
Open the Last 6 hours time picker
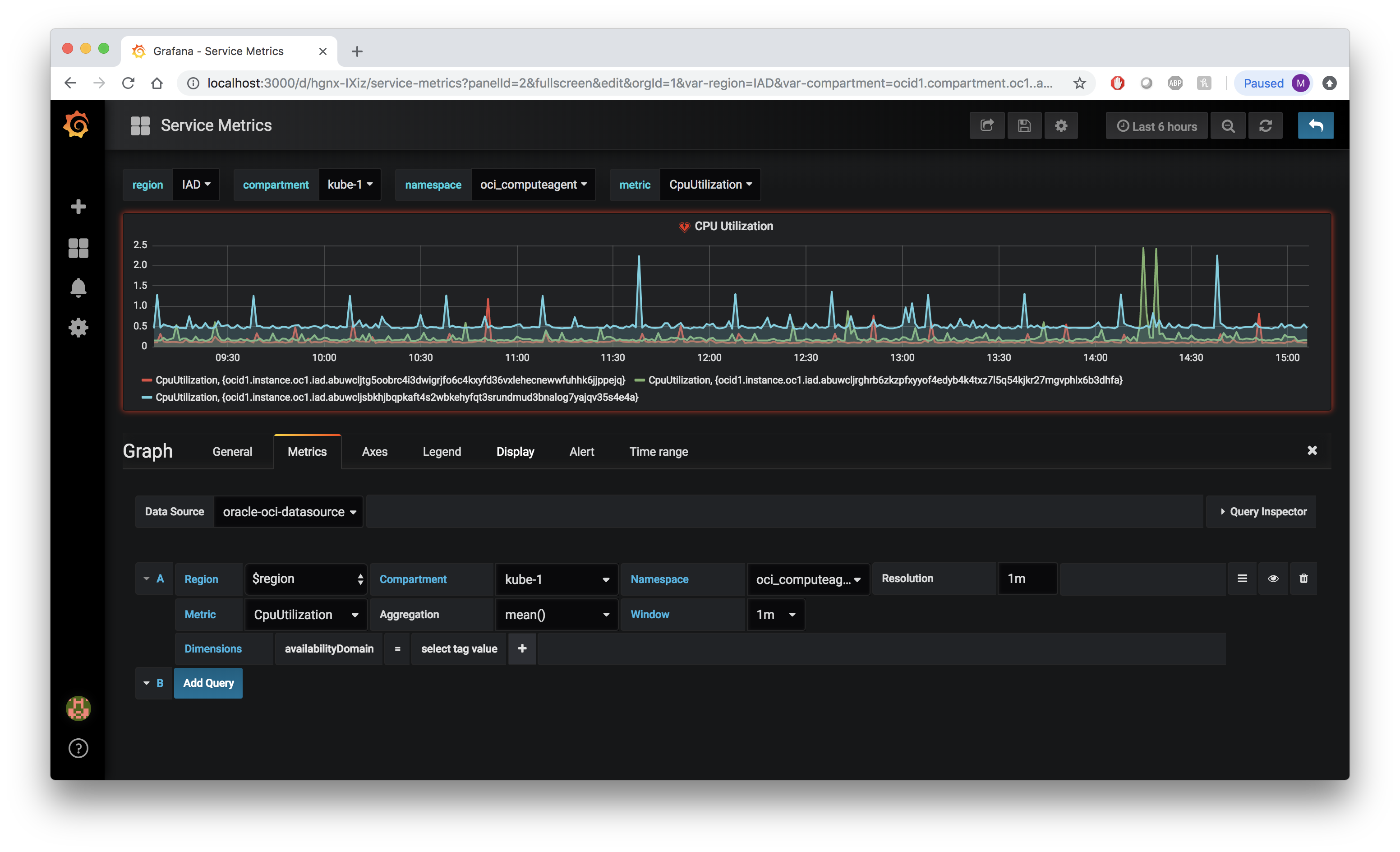click(1157, 126)
